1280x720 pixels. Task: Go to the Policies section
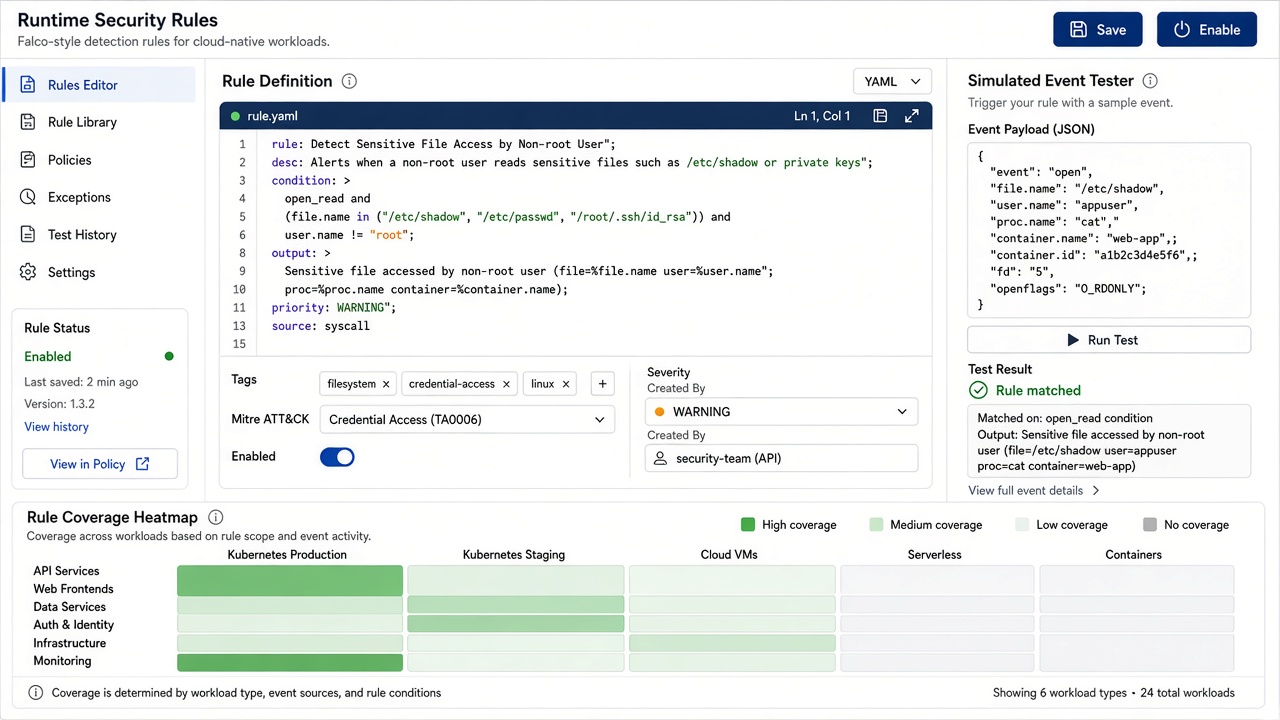99,160
